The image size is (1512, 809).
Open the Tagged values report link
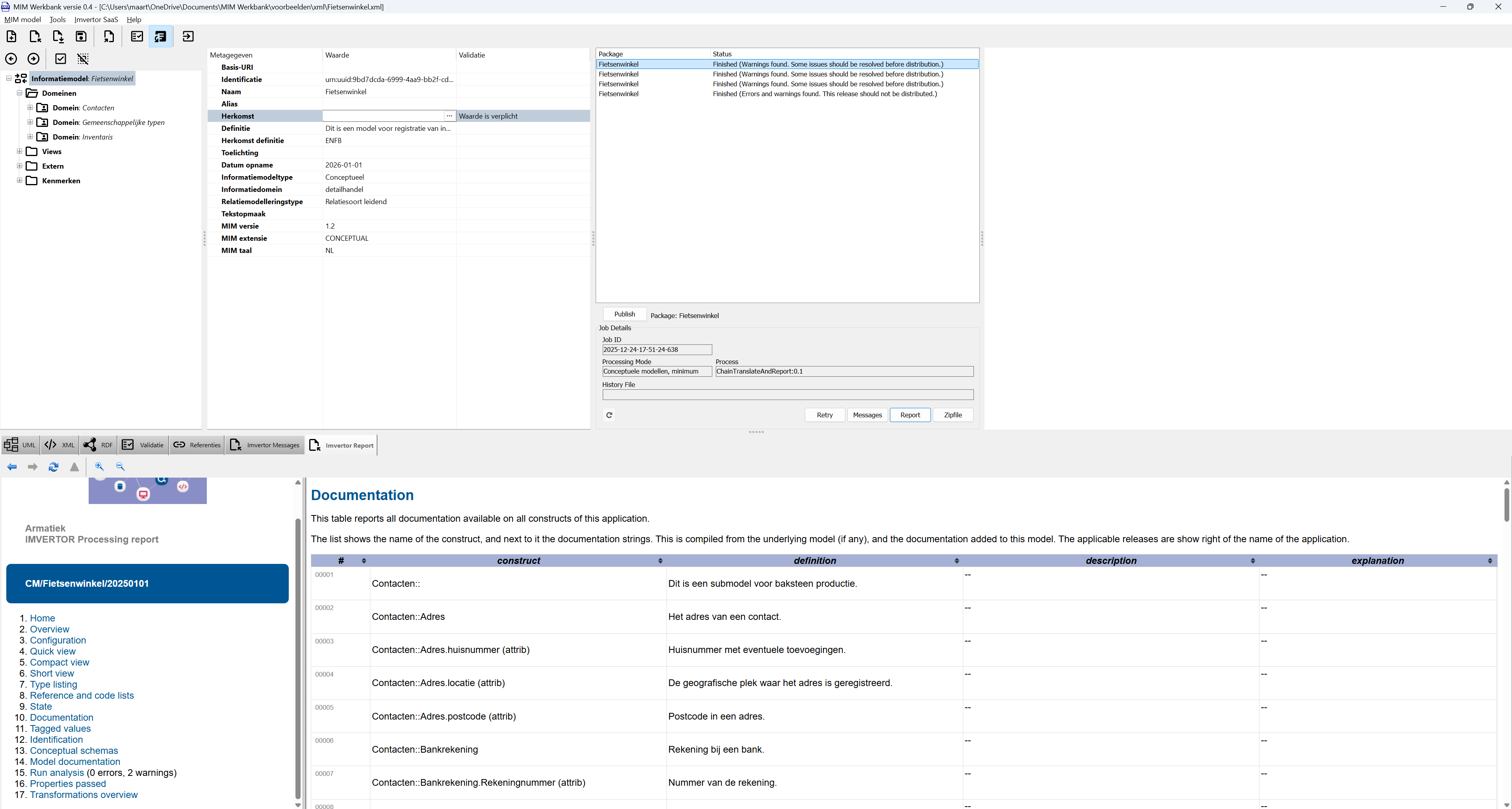pos(60,729)
